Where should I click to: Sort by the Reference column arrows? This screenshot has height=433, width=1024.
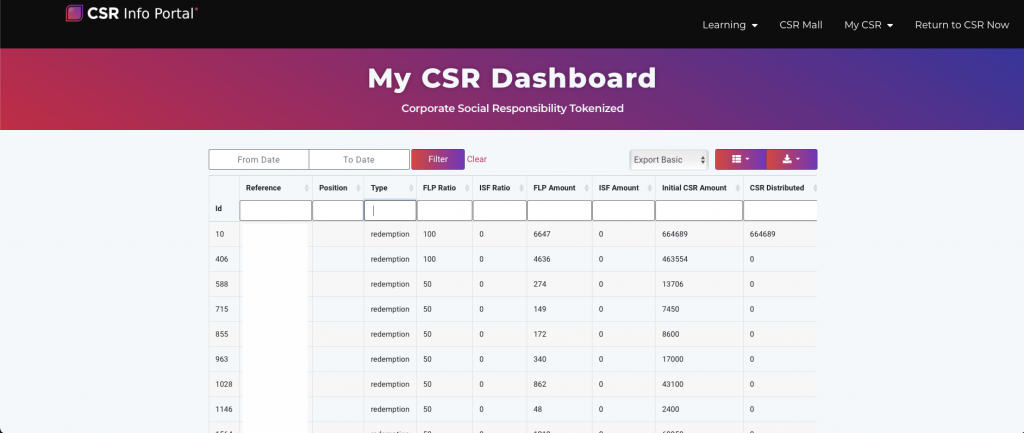pyautogui.click(x=307, y=188)
